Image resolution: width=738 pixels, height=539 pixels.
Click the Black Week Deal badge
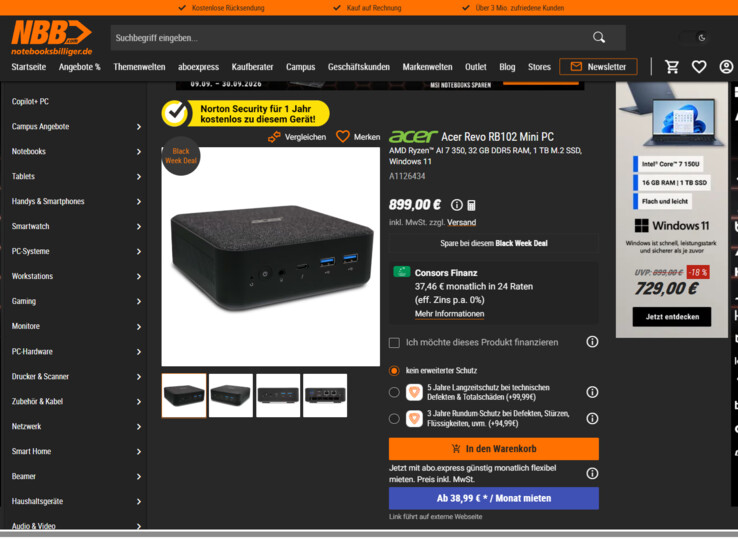pyautogui.click(x=181, y=156)
